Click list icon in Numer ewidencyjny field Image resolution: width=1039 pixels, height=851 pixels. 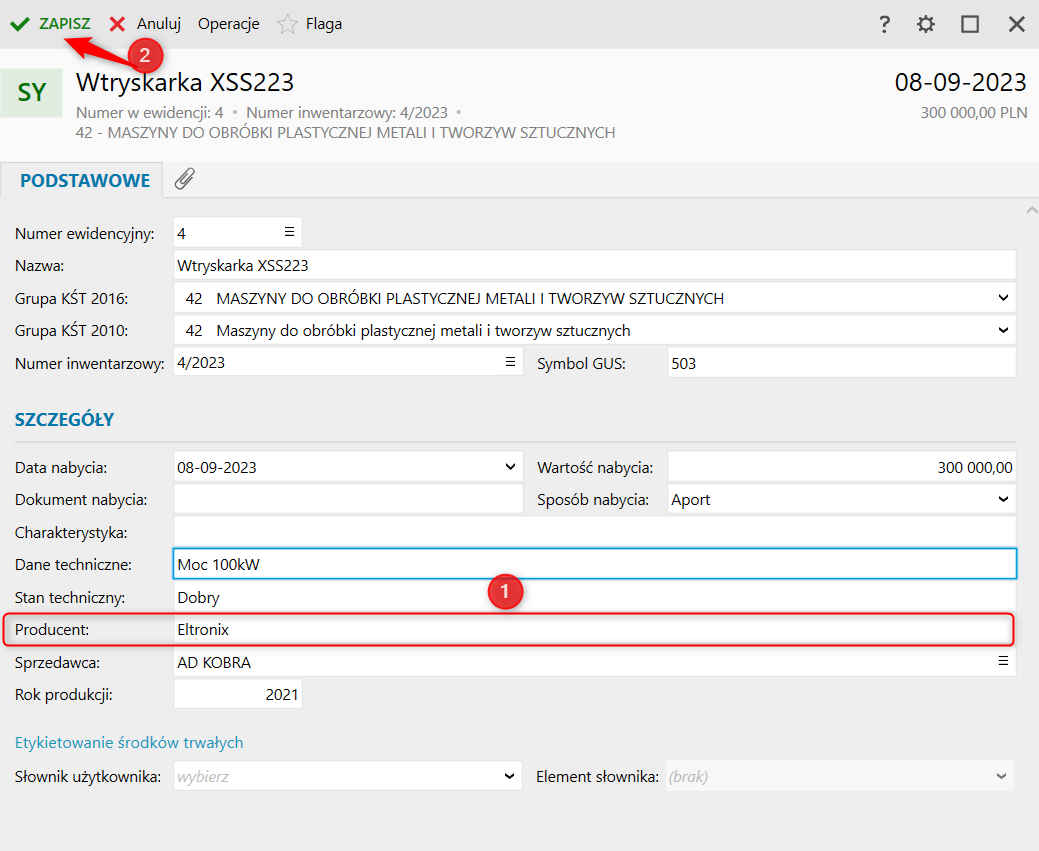(x=289, y=232)
